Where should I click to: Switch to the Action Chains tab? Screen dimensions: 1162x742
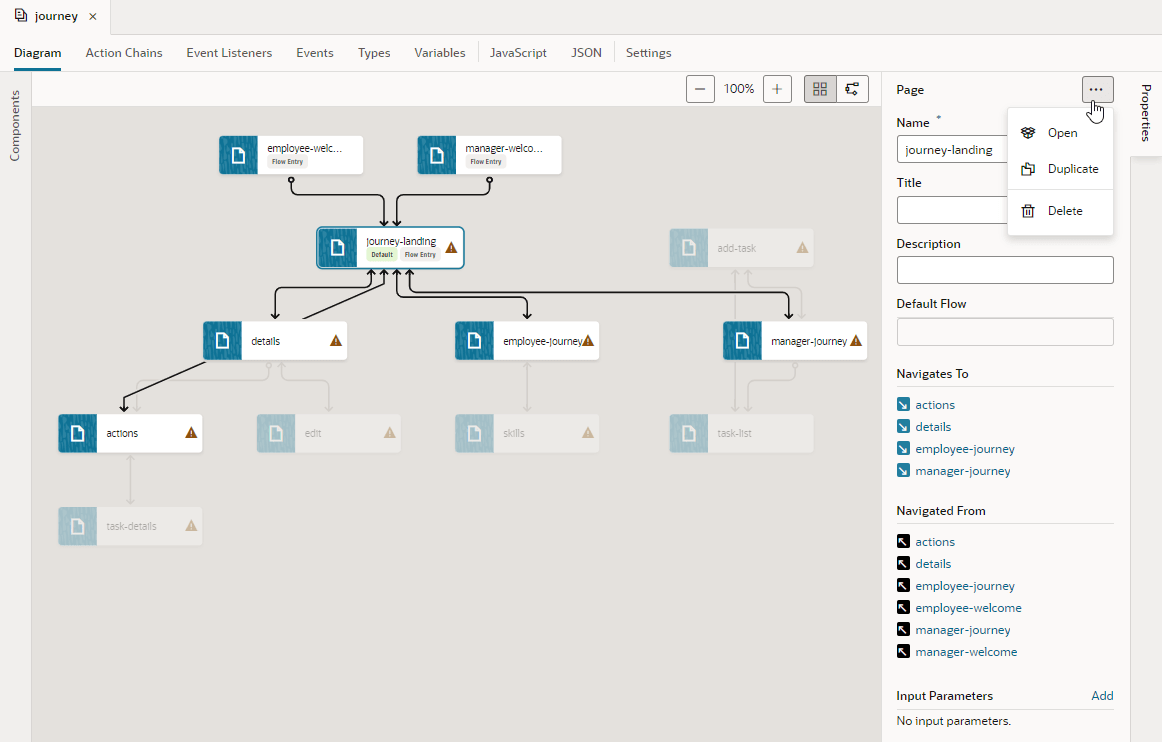coord(123,52)
